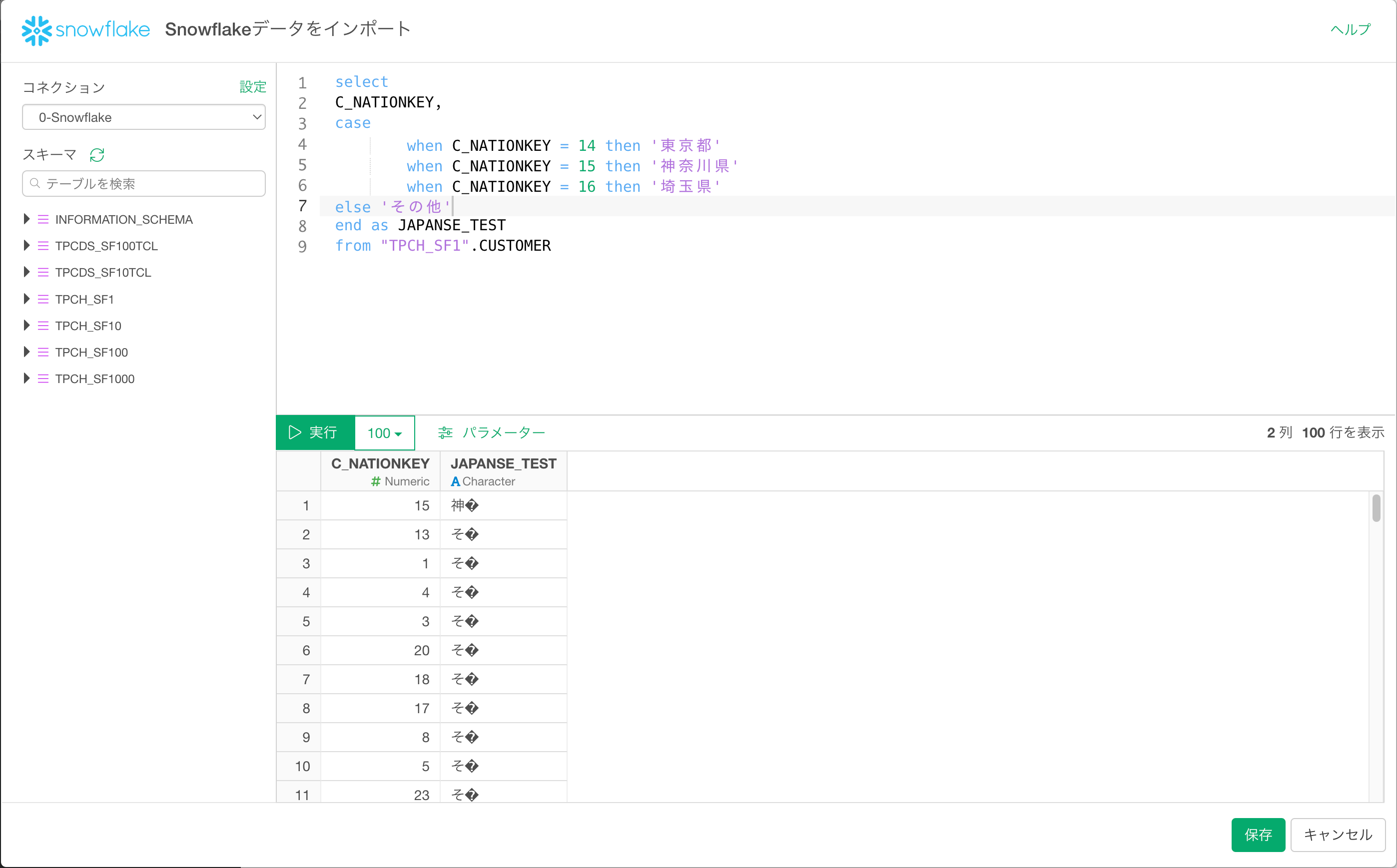Click cell value 18 in row 7
1397x868 pixels.
pos(422,679)
